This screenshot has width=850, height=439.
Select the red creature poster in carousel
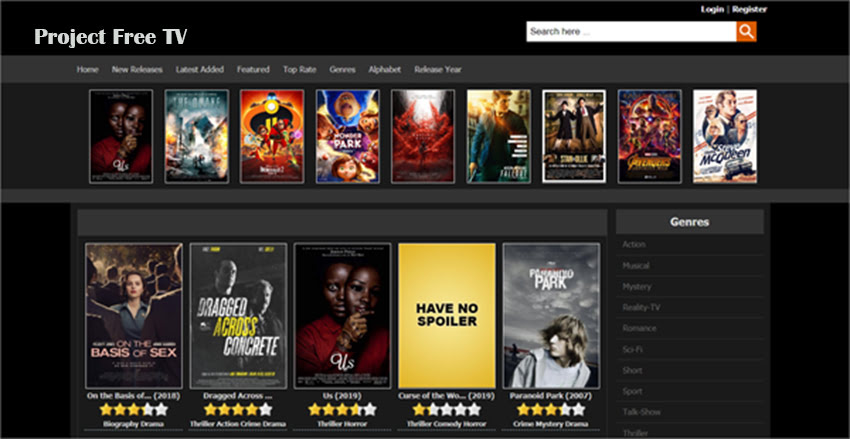point(423,136)
